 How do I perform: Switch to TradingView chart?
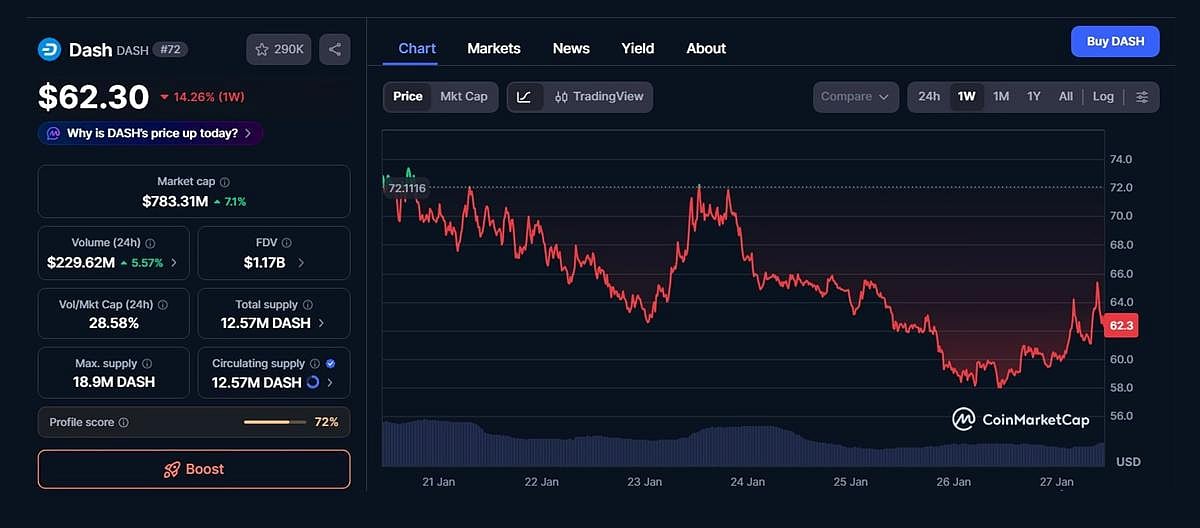pyautogui.click(x=600, y=97)
